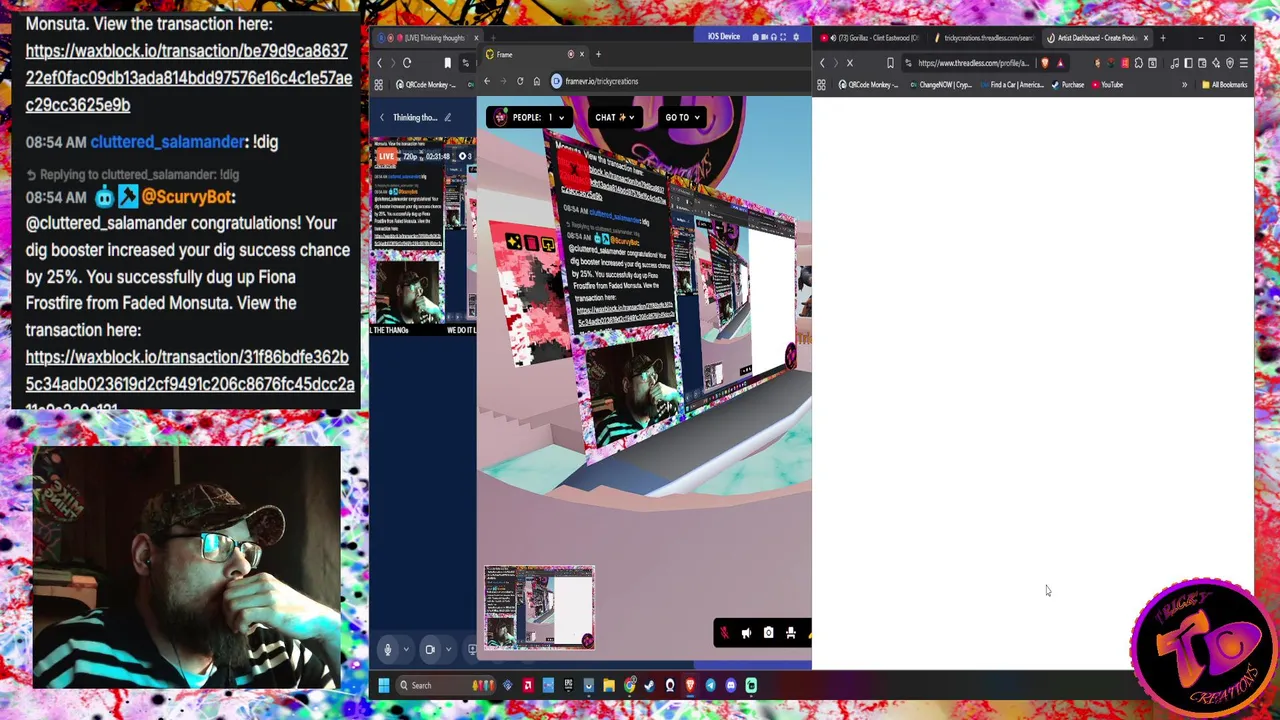Open the GO TO dropdown menu
The height and width of the screenshot is (720, 1280).
point(682,117)
